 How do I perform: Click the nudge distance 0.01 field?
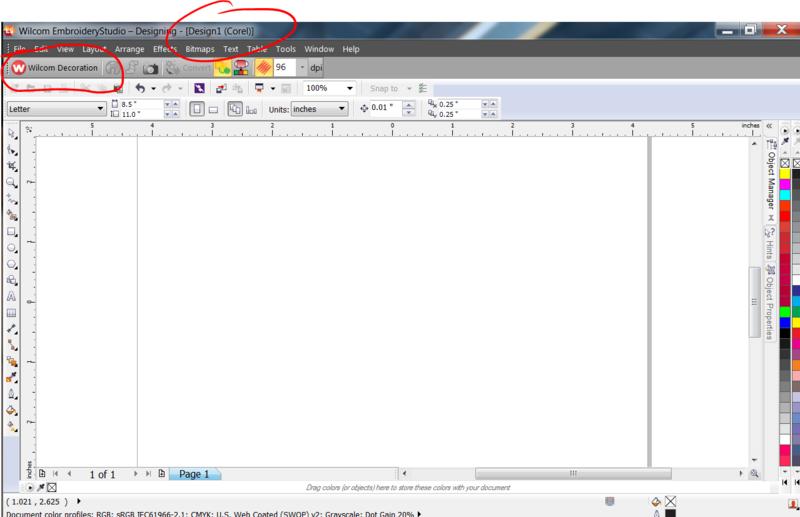click(386, 108)
